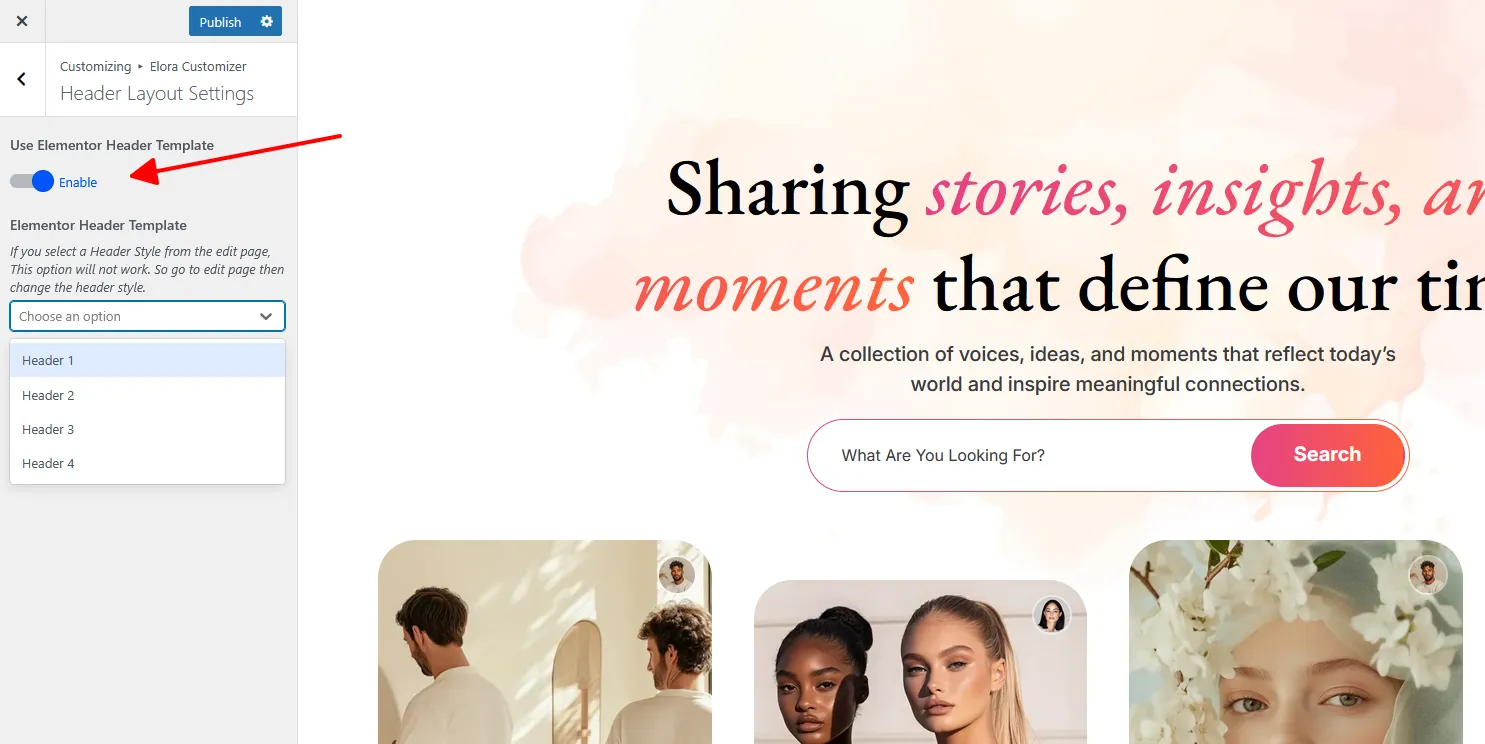Choose Header 2 option
This screenshot has height=744, width=1485.
(147, 395)
